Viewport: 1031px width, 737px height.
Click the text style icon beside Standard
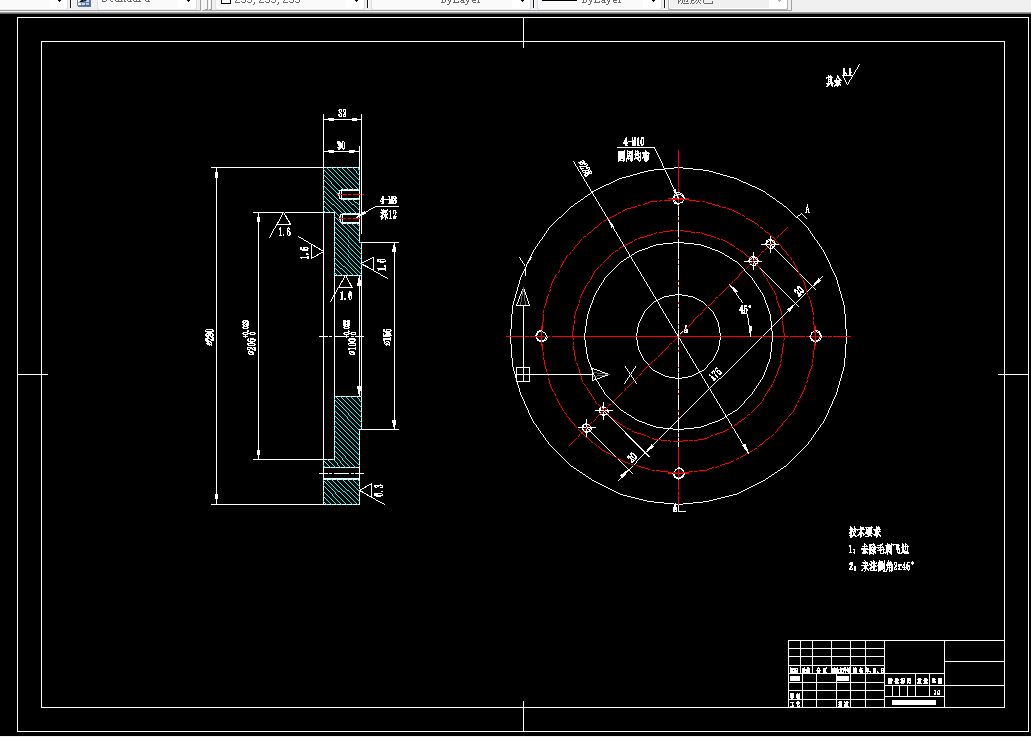(84, 2)
